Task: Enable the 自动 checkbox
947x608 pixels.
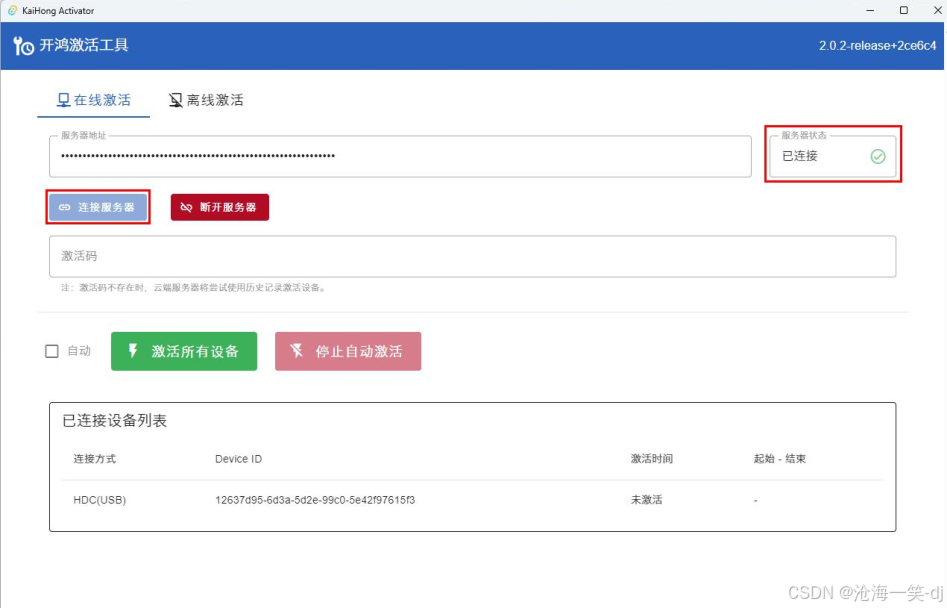Action: pyautogui.click(x=52, y=351)
